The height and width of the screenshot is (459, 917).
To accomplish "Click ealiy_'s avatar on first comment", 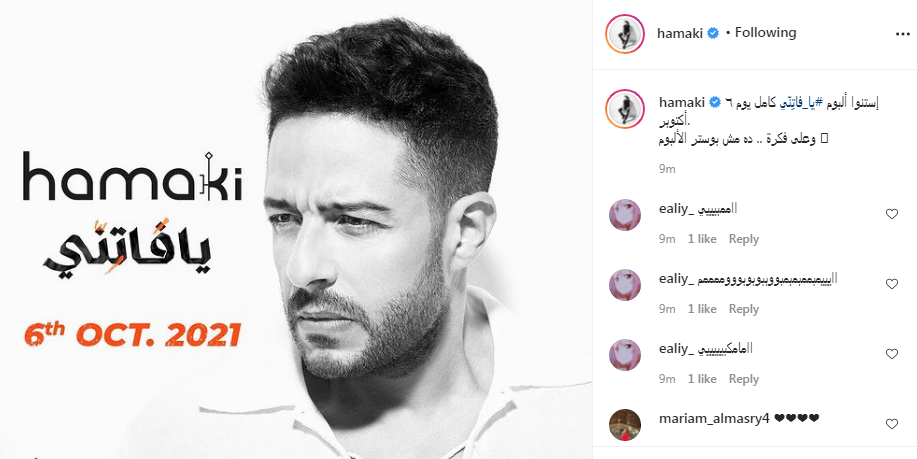I will pyautogui.click(x=625, y=215).
